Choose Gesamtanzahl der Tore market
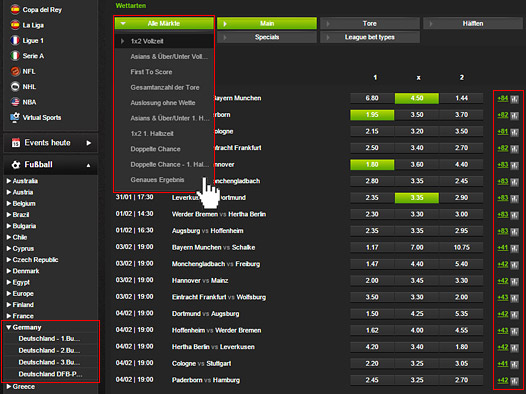 (x=164, y=88)
